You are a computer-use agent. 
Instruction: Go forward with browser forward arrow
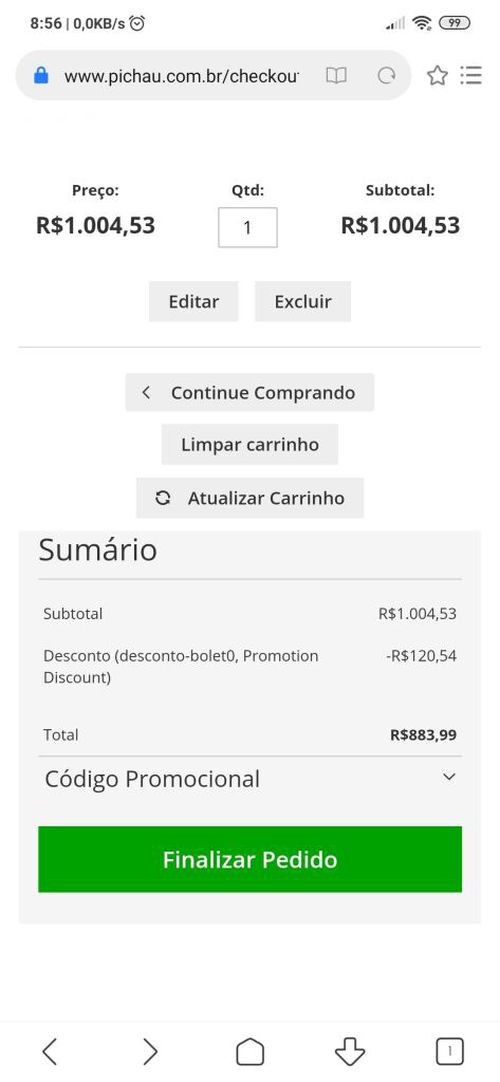(150, 1052)
